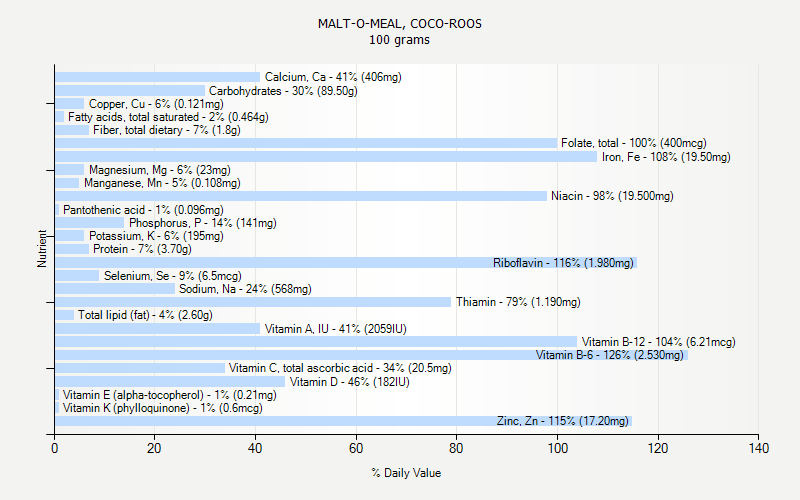Click the Vitamin A bar
The image size is (800, 500).
[x=157, y=329]
